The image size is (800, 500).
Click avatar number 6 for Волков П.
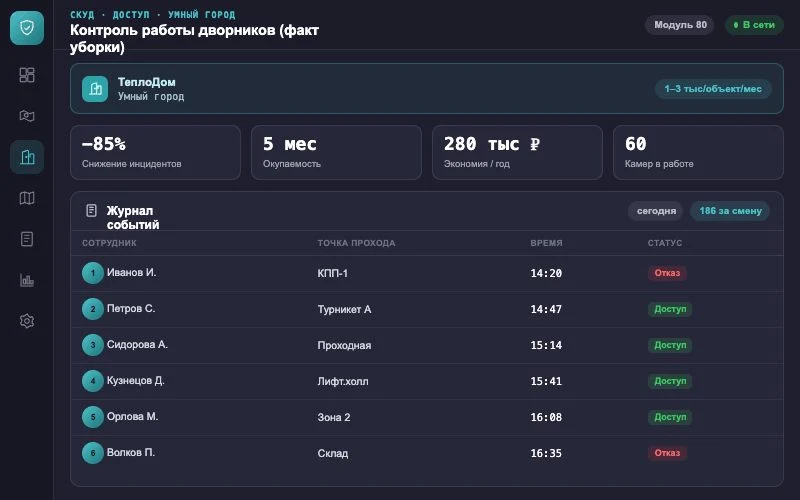tap(93, 453)
